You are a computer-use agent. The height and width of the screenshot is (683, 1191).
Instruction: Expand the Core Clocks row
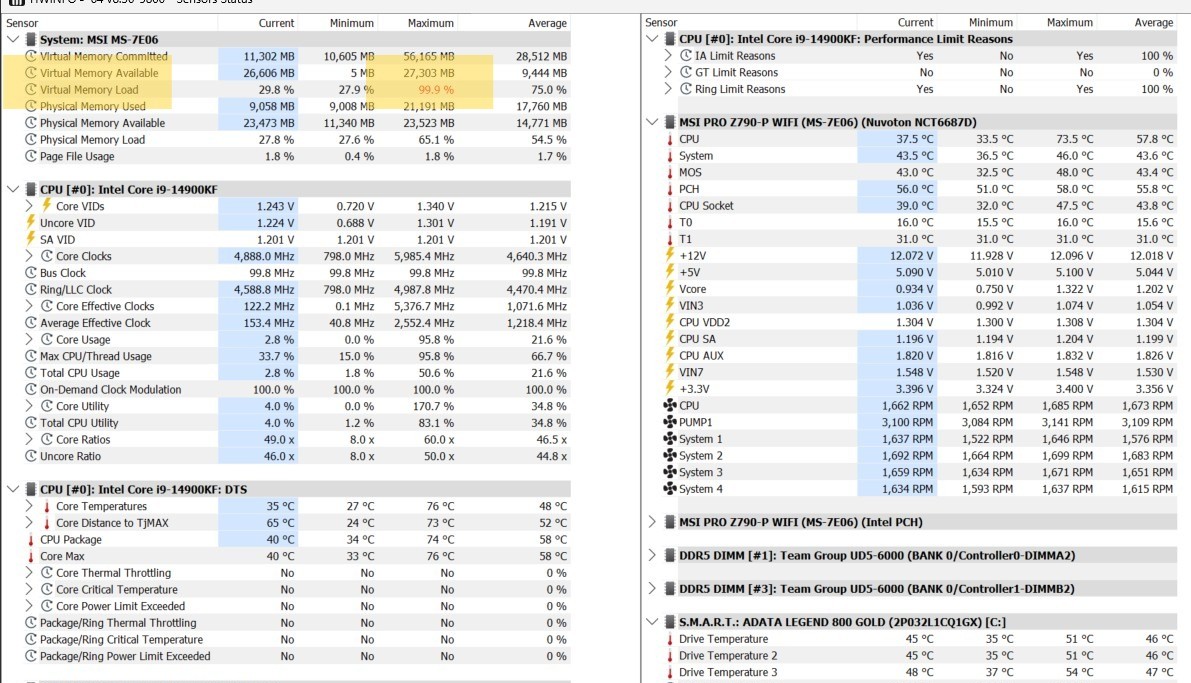click(x=29, y=256)
